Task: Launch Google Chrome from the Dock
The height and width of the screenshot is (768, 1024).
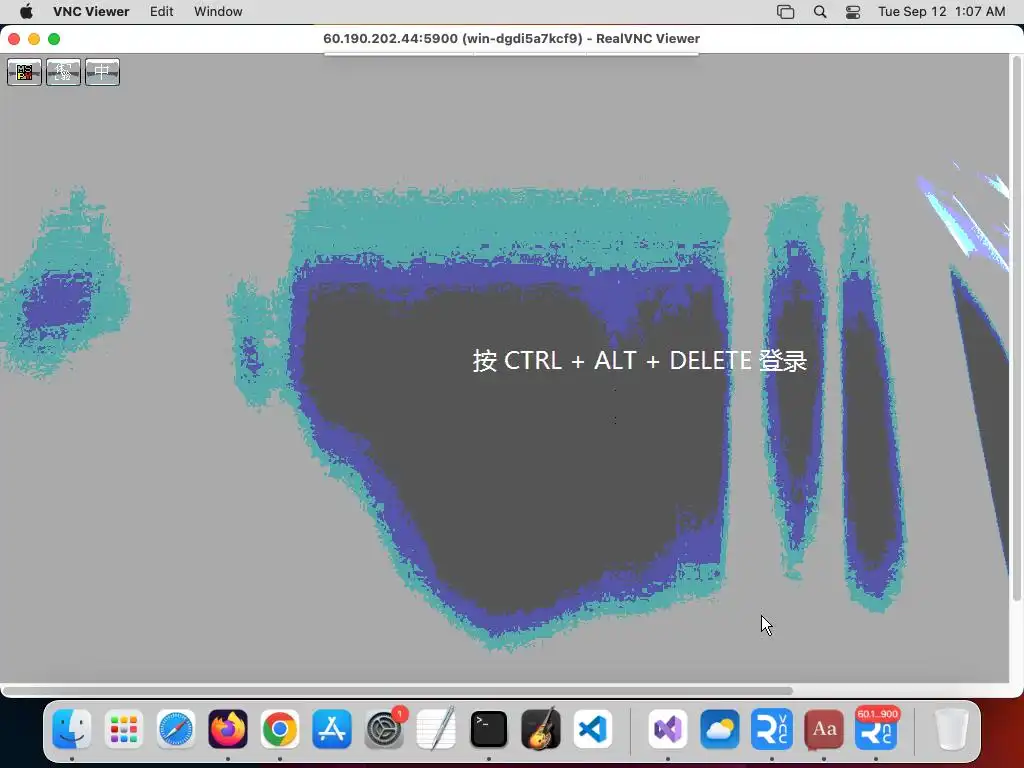Action: [x=280, y=729]
